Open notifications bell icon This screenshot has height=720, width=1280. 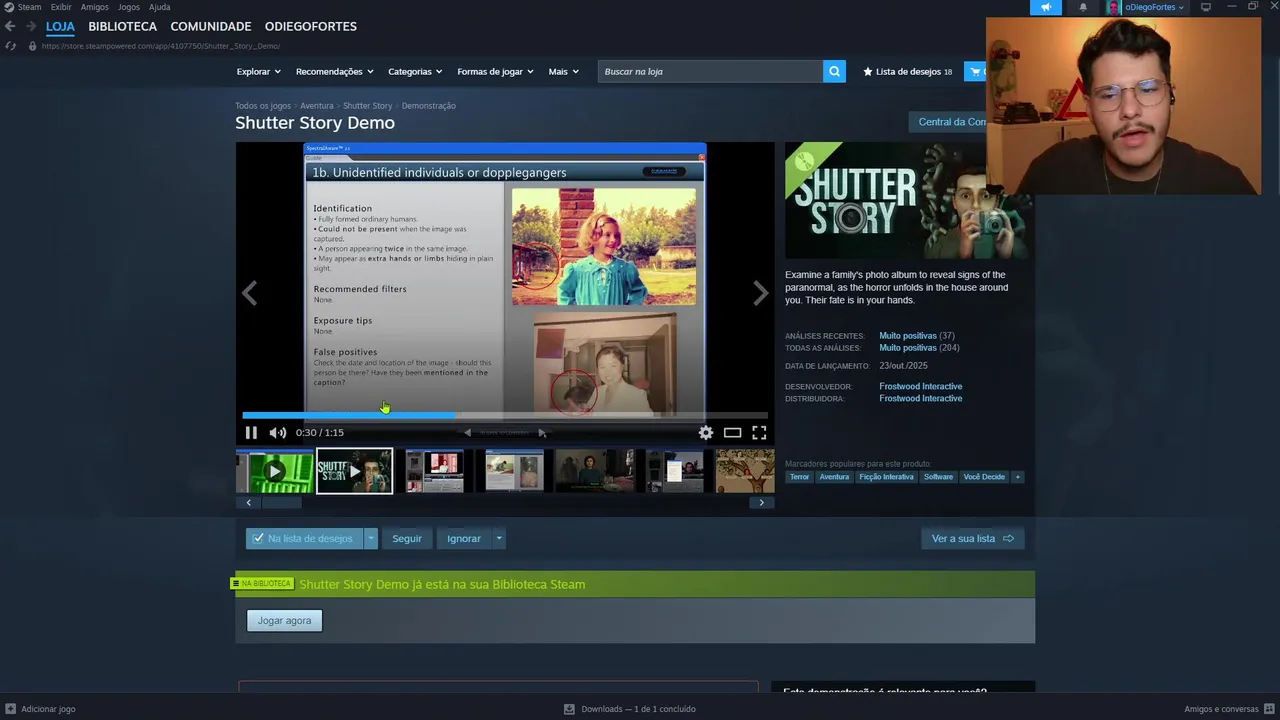tap(1083, 7)
